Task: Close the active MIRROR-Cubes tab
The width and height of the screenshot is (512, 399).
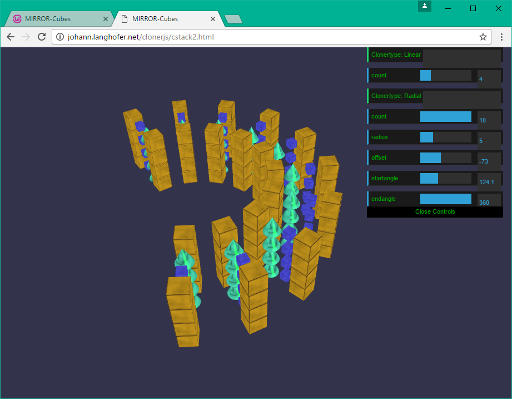Action: [x=213, y=19]
